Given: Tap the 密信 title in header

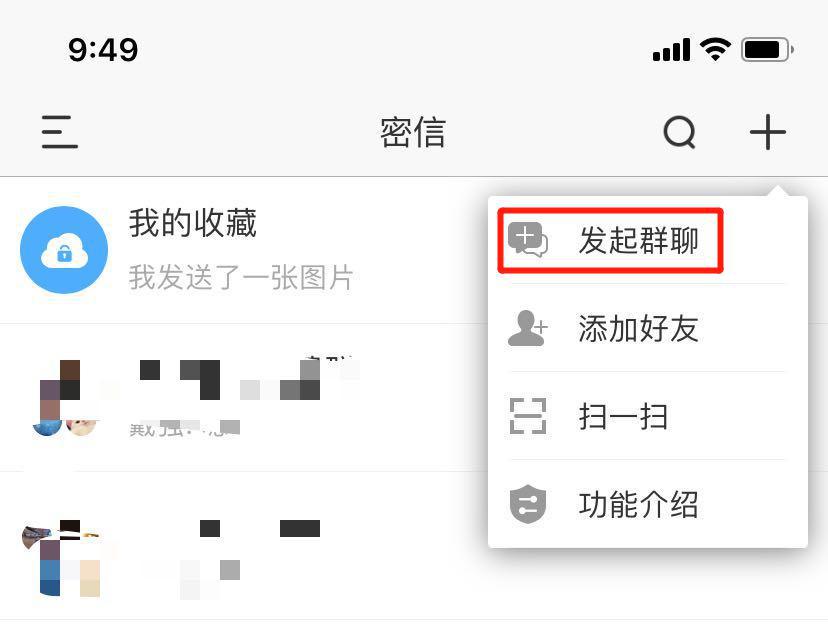Looking at the screenshot, I should 413,132.
